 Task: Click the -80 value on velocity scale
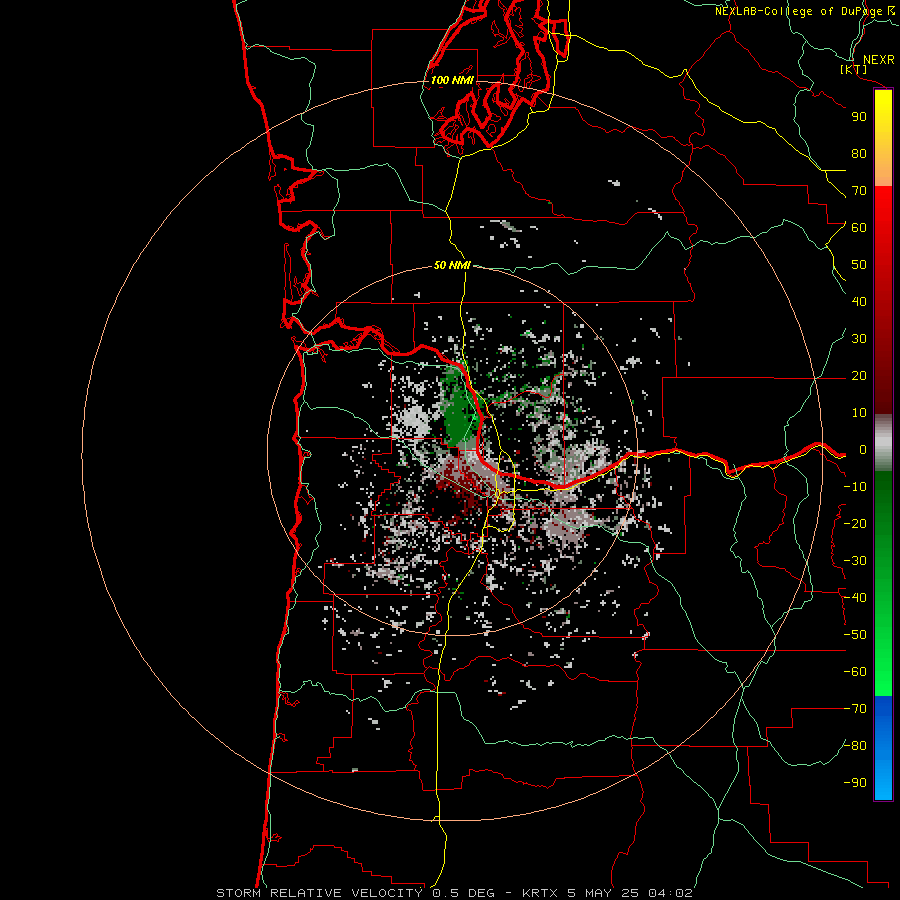point(855,746)
